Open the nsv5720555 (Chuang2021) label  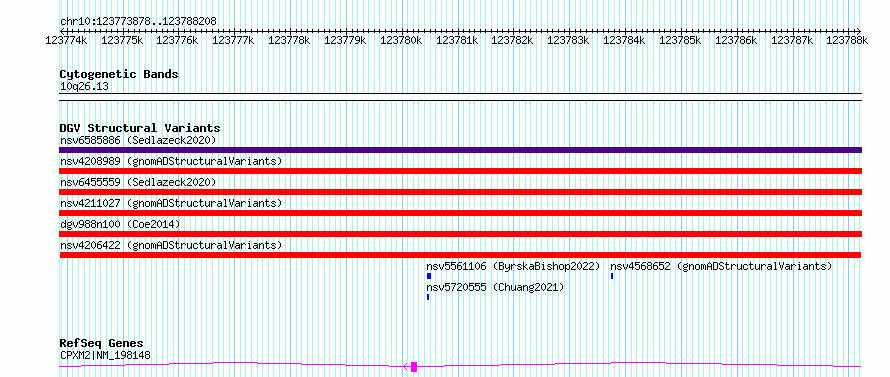(x=495, y=287)
